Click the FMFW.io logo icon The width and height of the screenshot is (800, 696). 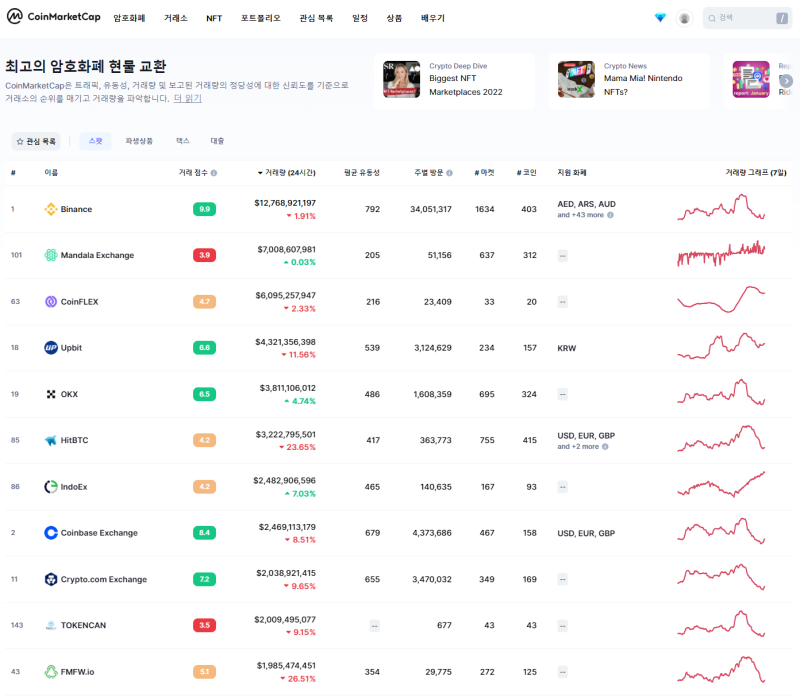51,672
